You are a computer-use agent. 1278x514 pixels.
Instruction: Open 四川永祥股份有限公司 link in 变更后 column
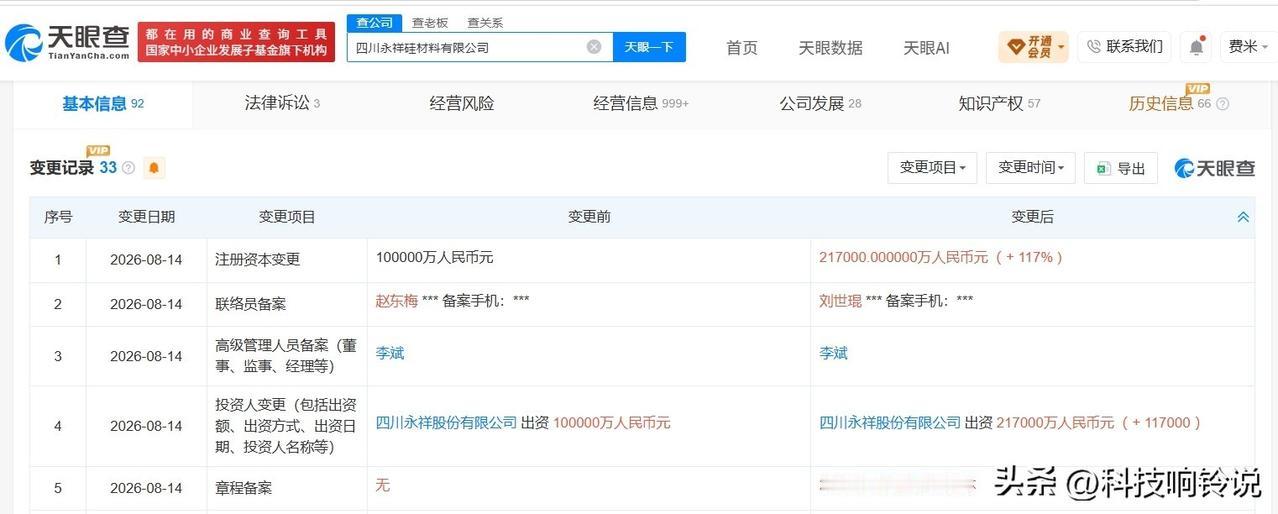tap(890, 423)
